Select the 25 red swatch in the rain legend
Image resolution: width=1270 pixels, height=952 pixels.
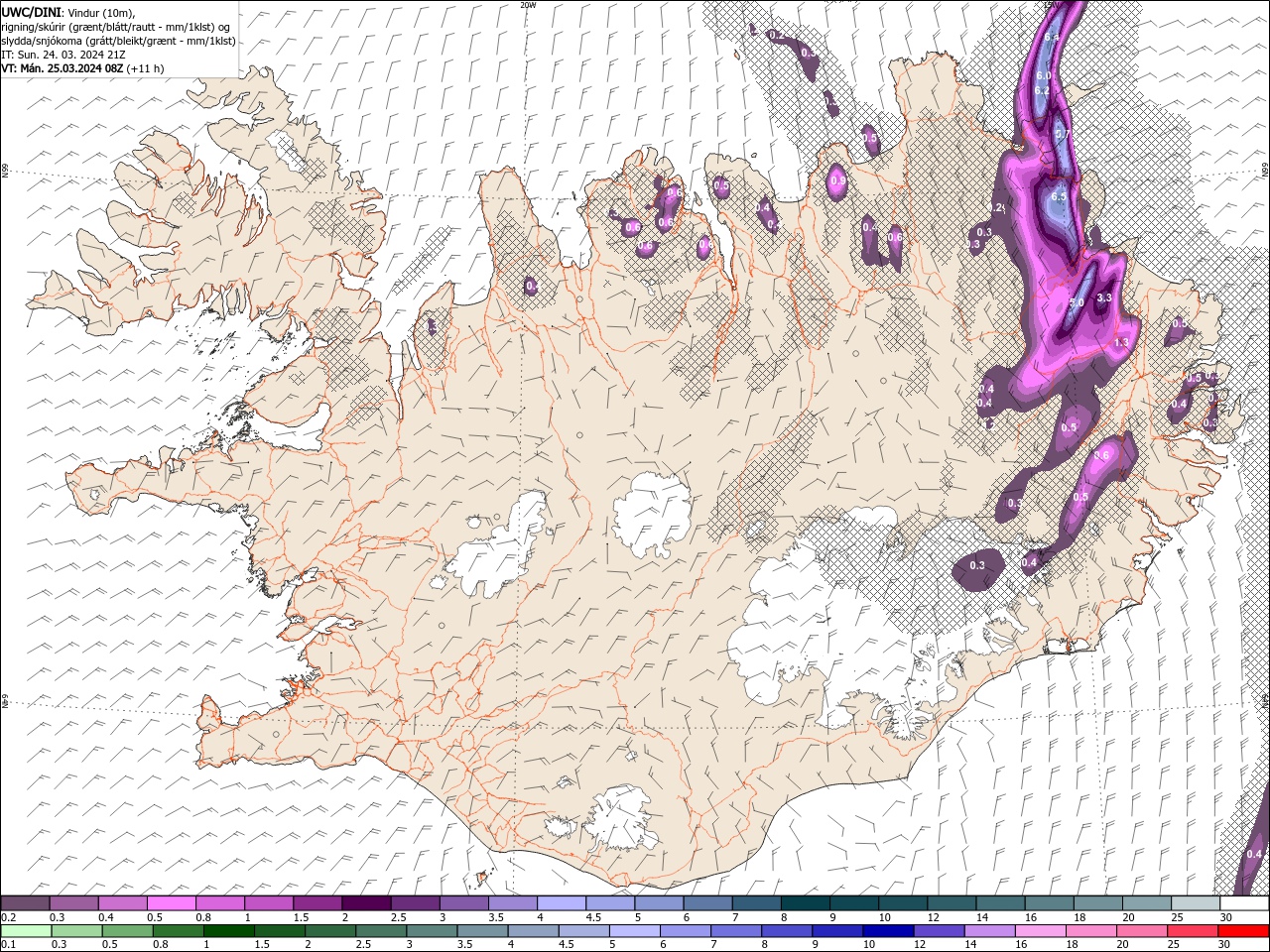point(1192,930)
